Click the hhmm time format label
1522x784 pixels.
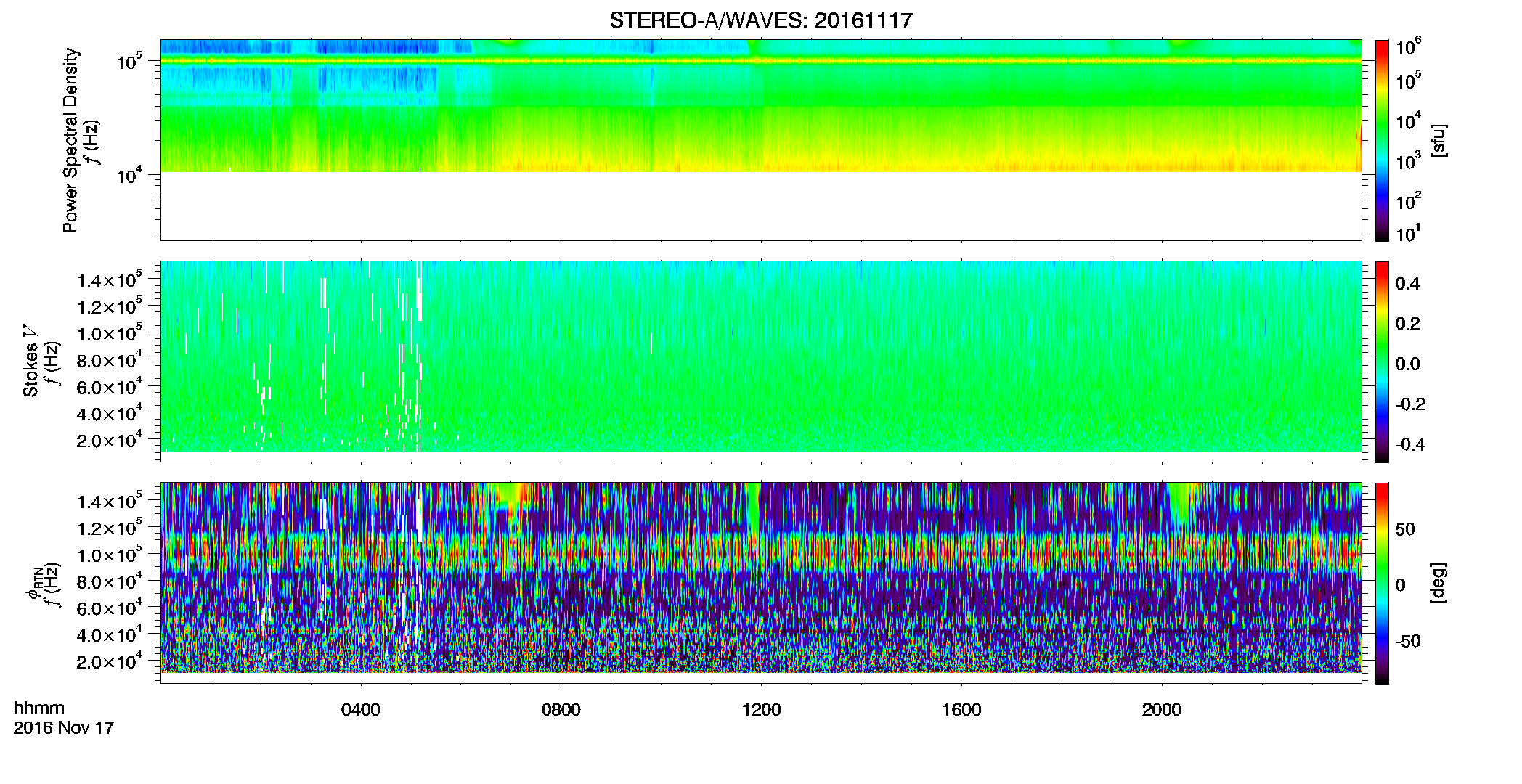(39, 709)
